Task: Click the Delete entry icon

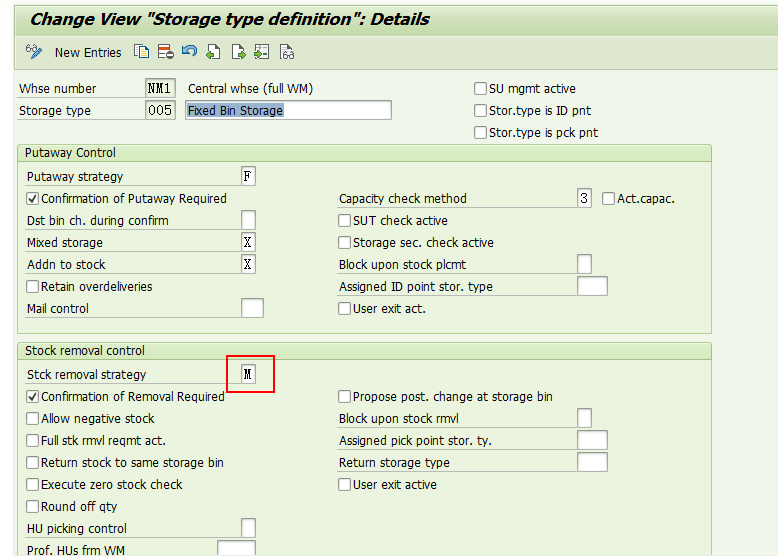Action: [165, 52]
